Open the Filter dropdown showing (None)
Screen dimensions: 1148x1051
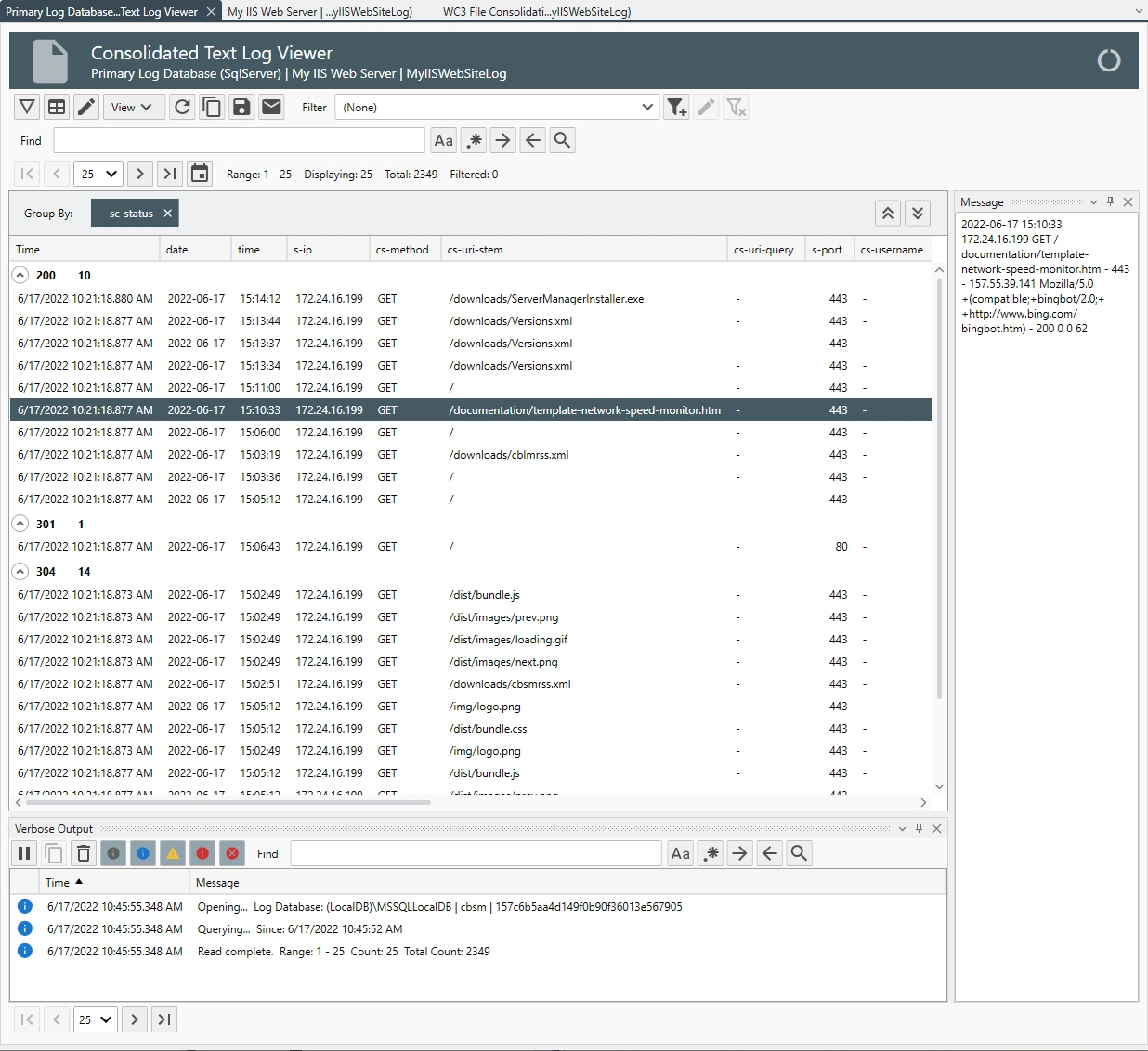(497, 108)
